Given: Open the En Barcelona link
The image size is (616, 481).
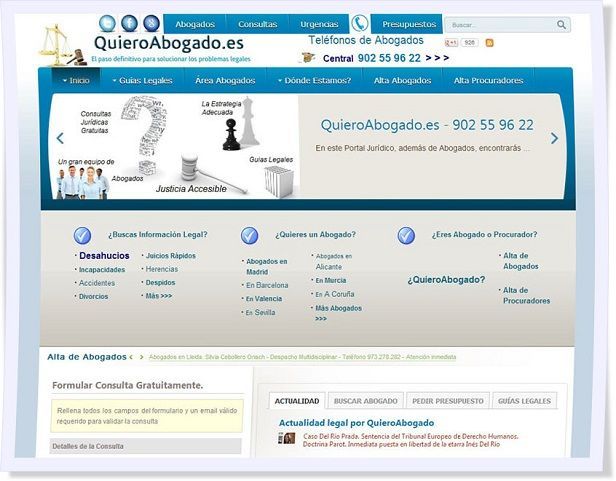Looking at the screenshot, I should pyautogui.click(x=267, y=285).
